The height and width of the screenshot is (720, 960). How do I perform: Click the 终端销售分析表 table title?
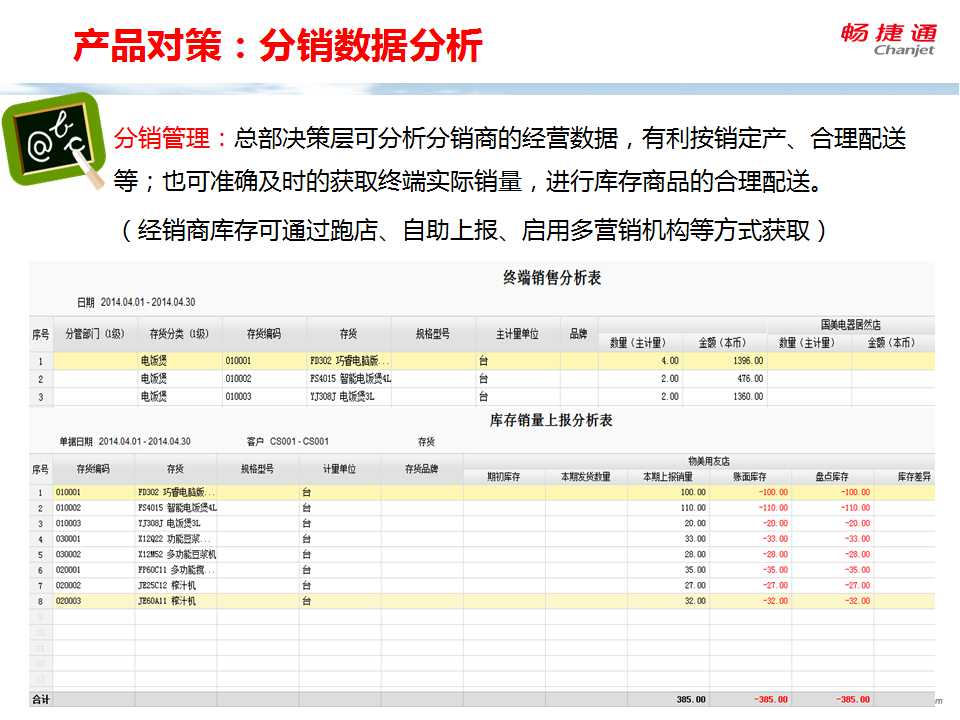coord(552,278)
